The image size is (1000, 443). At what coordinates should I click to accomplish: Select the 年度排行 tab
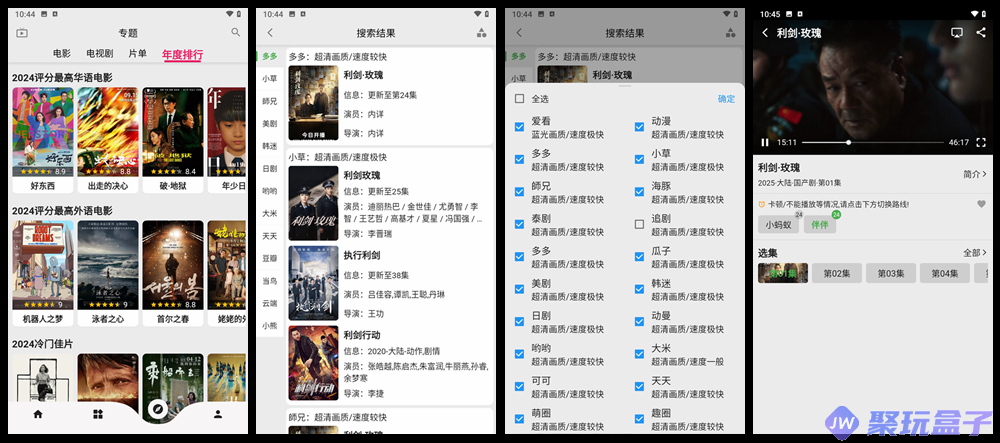click(182, 55)
